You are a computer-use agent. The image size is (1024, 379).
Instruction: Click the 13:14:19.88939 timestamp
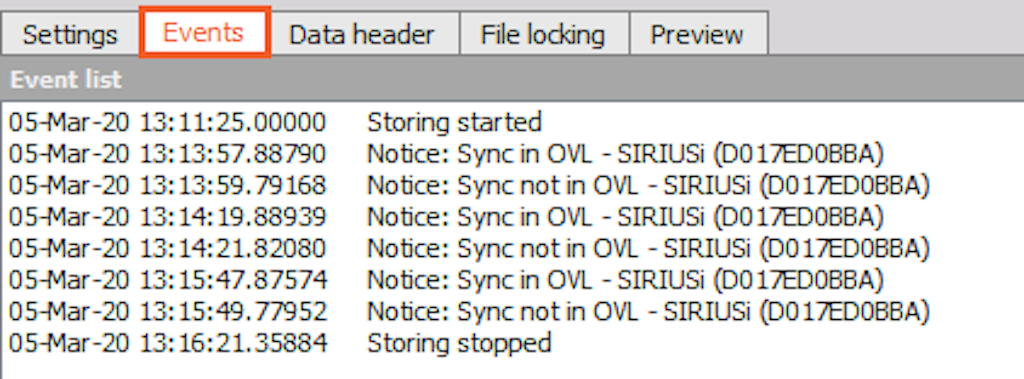[233, 216]
